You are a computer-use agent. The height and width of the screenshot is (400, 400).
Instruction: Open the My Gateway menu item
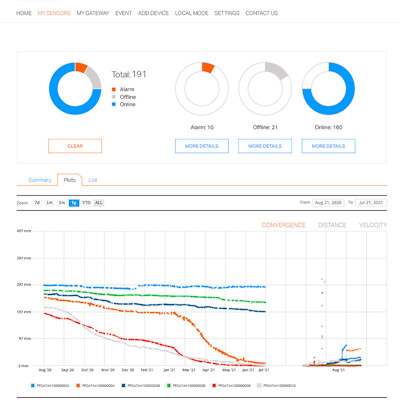(x=93, y=13)
